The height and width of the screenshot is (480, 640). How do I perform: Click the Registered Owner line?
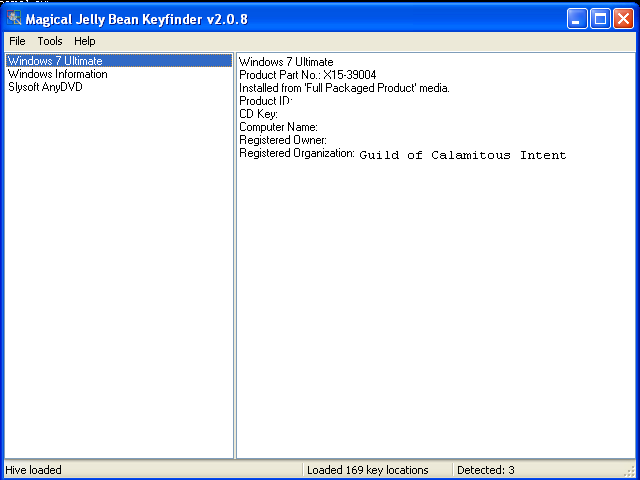(283, 140)
